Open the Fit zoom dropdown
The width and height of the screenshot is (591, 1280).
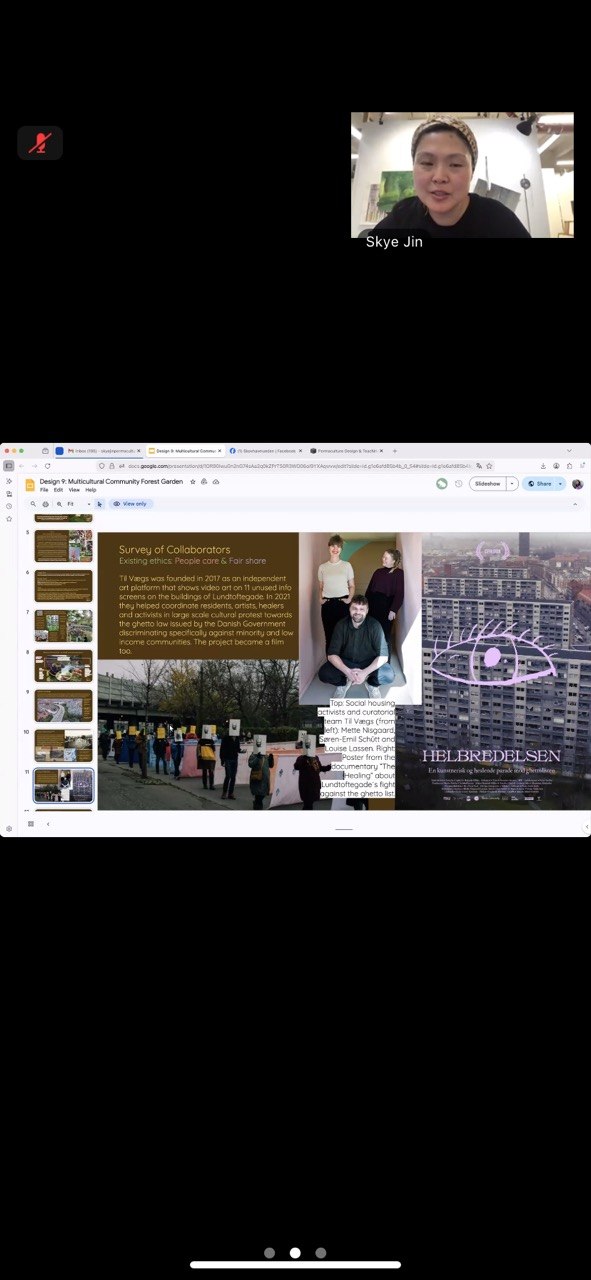pos(78,504)
